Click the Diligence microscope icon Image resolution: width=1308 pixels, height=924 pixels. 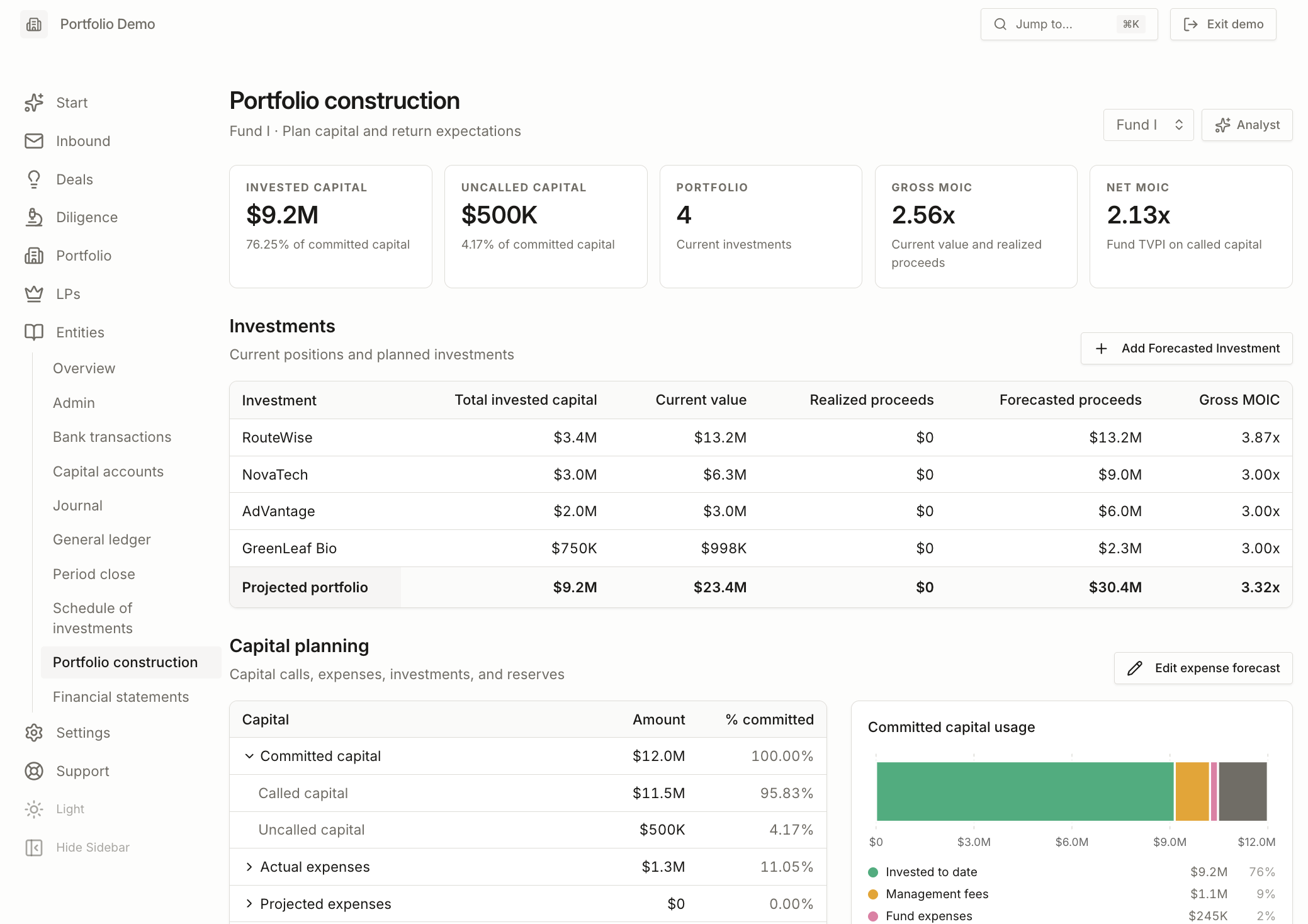pyautogui.click(x=34, y=217)
